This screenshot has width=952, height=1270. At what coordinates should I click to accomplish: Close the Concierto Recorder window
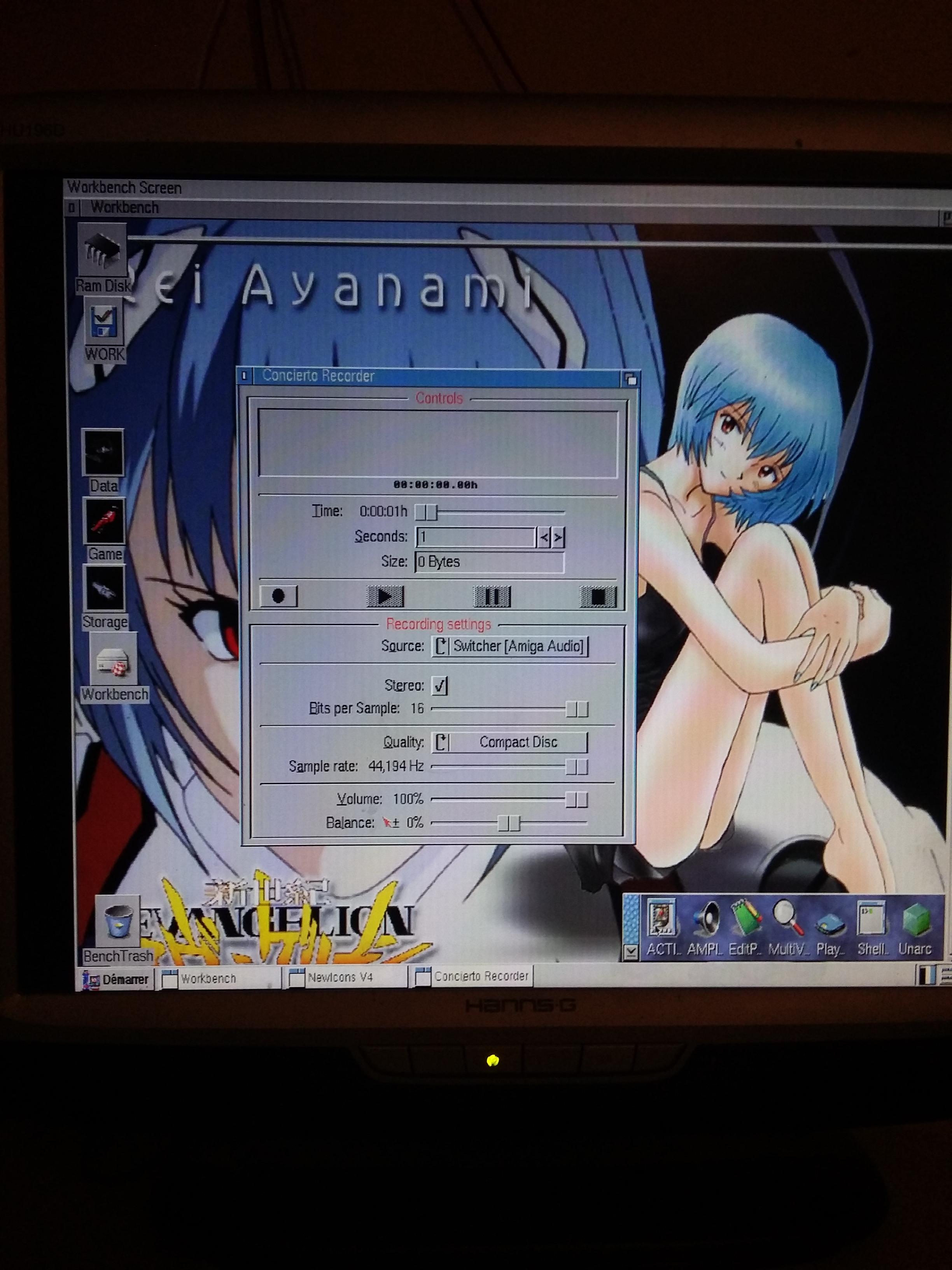(x=245, y=376)
